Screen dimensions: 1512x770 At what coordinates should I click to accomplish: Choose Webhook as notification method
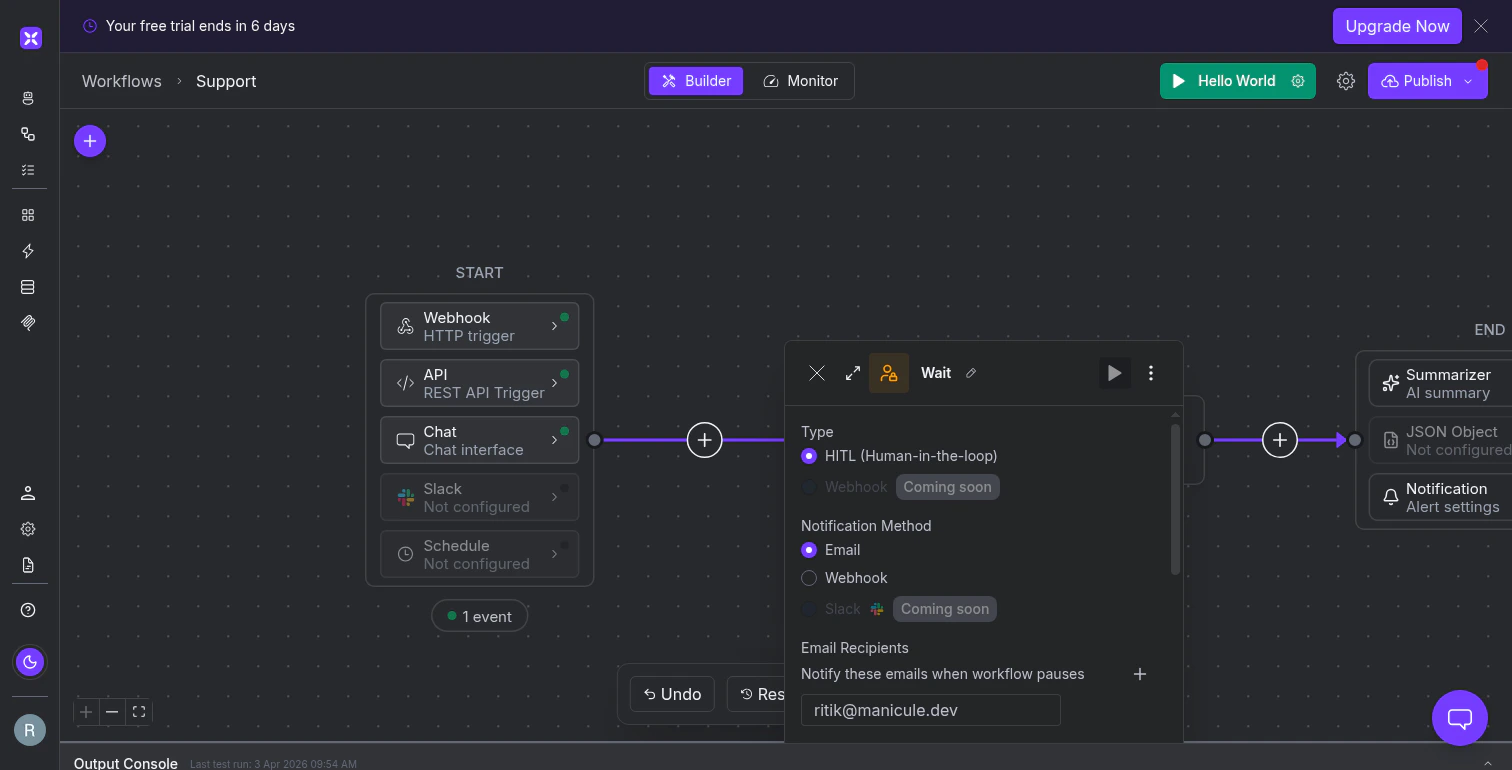[808, 578]
